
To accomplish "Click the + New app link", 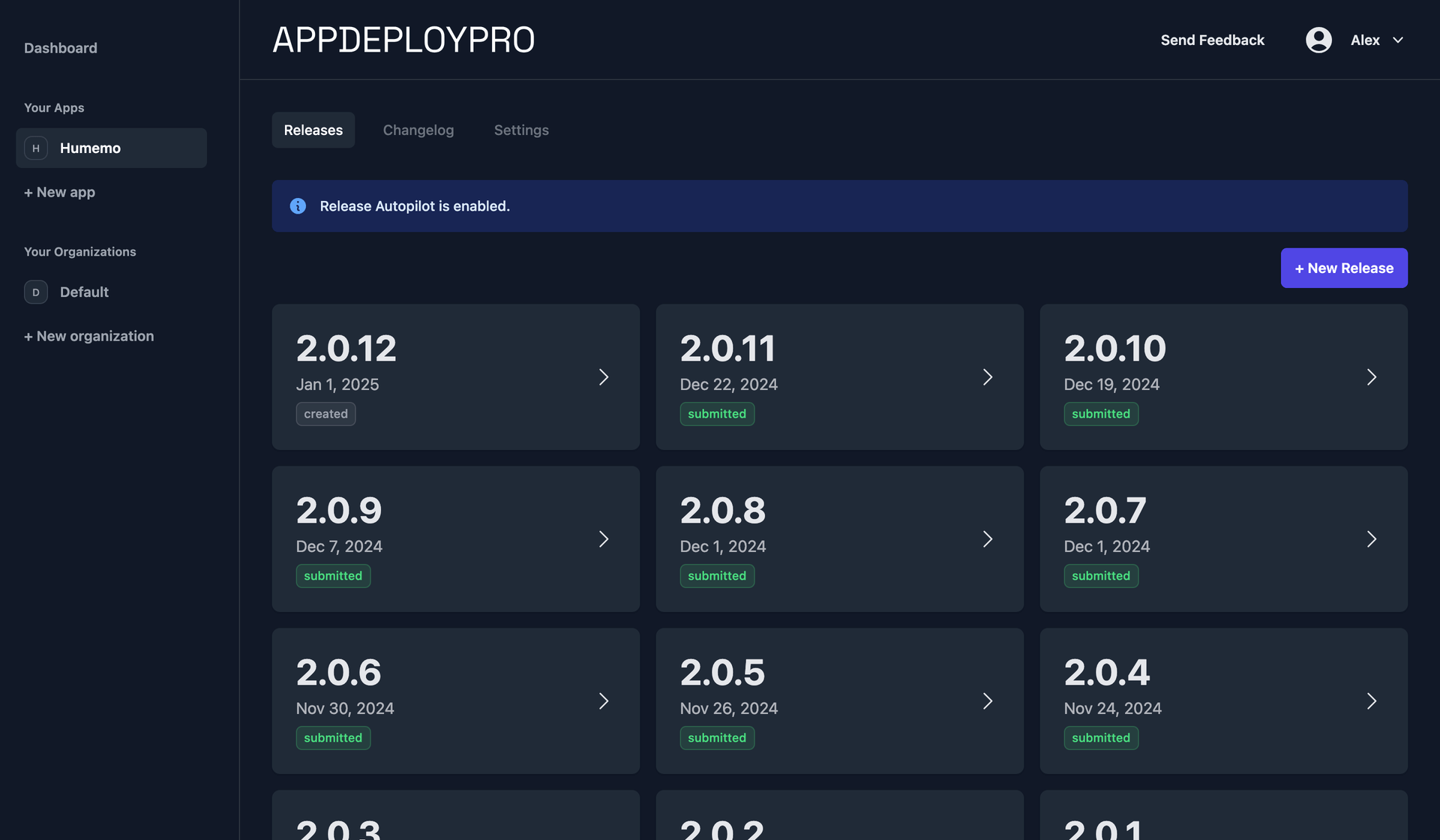I will click(60, 192).
